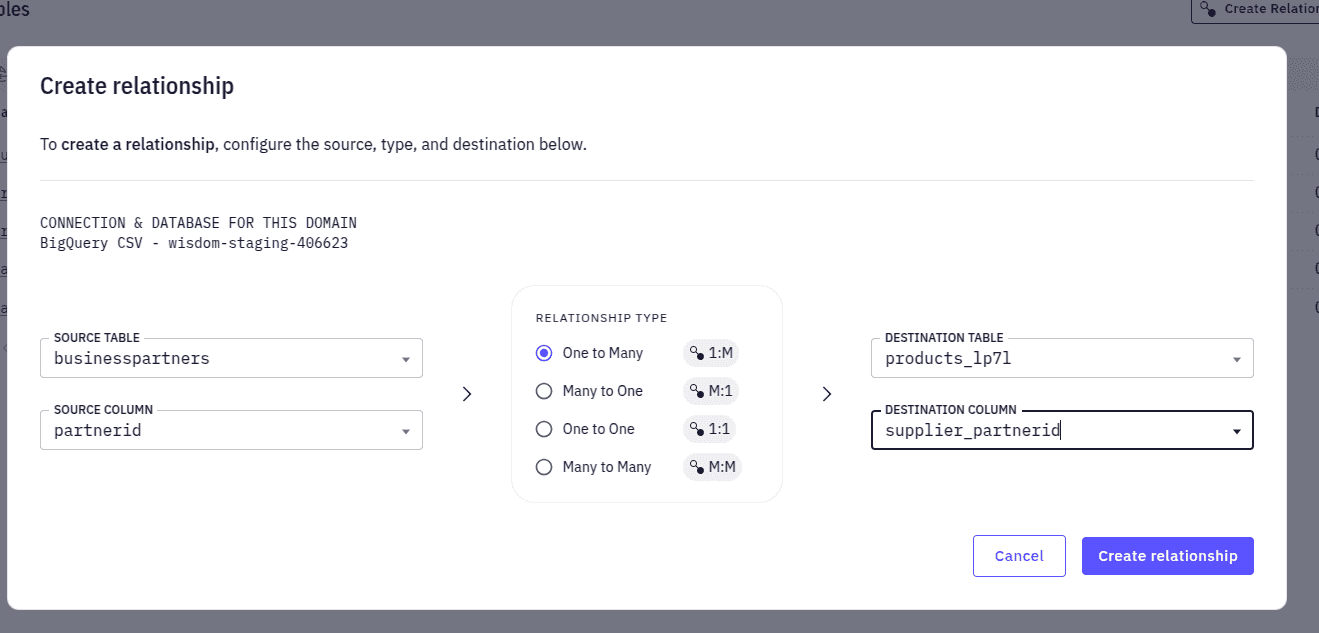
Task: Click the 1:1 badge beside One to One
Action: pos(712,429)
